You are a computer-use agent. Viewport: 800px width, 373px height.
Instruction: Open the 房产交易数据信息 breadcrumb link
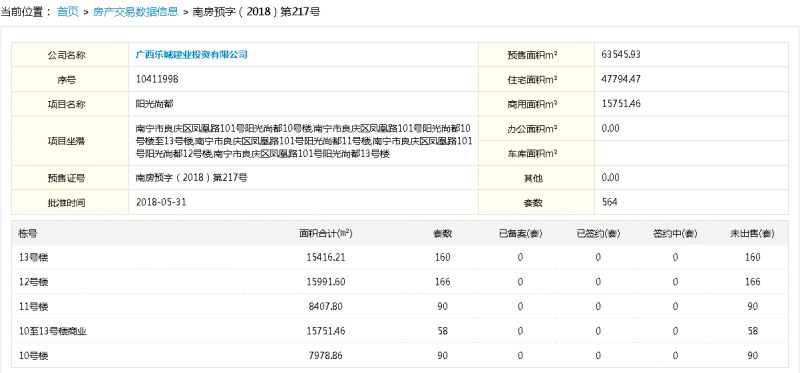[x=135, y=12]
